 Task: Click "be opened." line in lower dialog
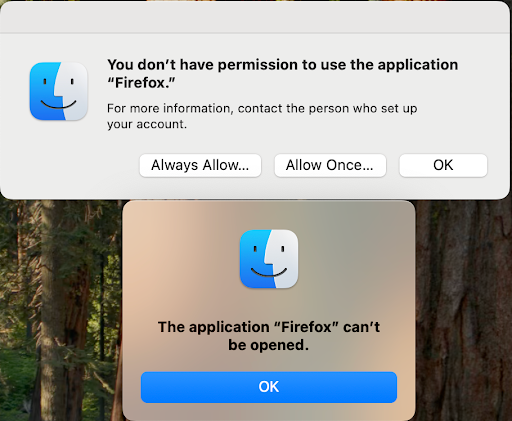point(269,345)
